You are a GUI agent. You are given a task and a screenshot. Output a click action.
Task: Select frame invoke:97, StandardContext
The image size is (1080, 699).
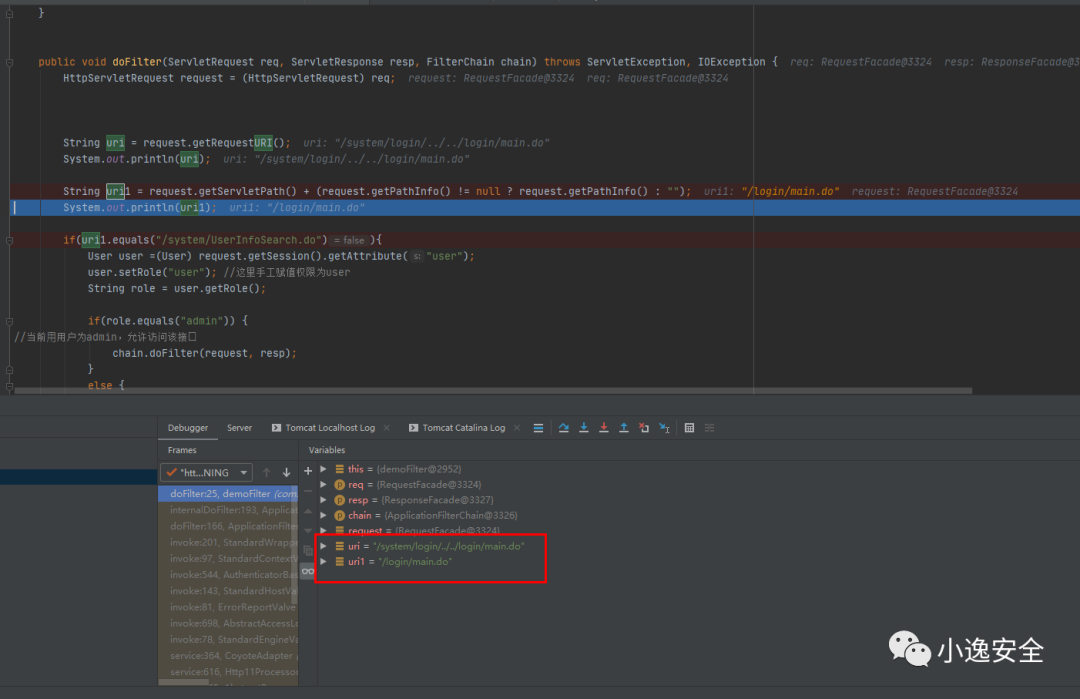(228, 559)
